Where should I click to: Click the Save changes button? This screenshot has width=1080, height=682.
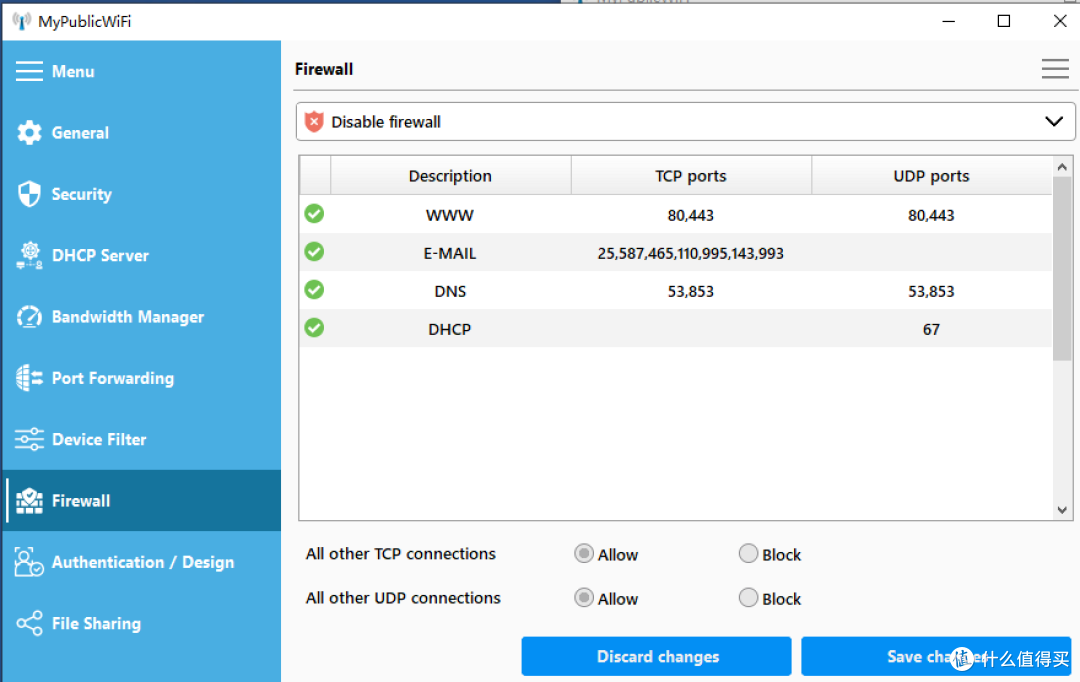936,657
